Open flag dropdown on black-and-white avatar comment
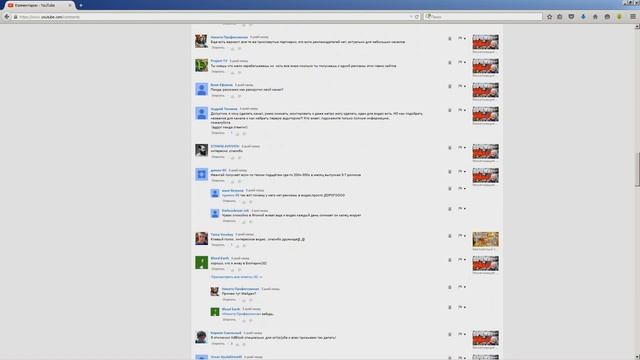Viewport: 640px width, 360px height. click(x=462, y=148)
